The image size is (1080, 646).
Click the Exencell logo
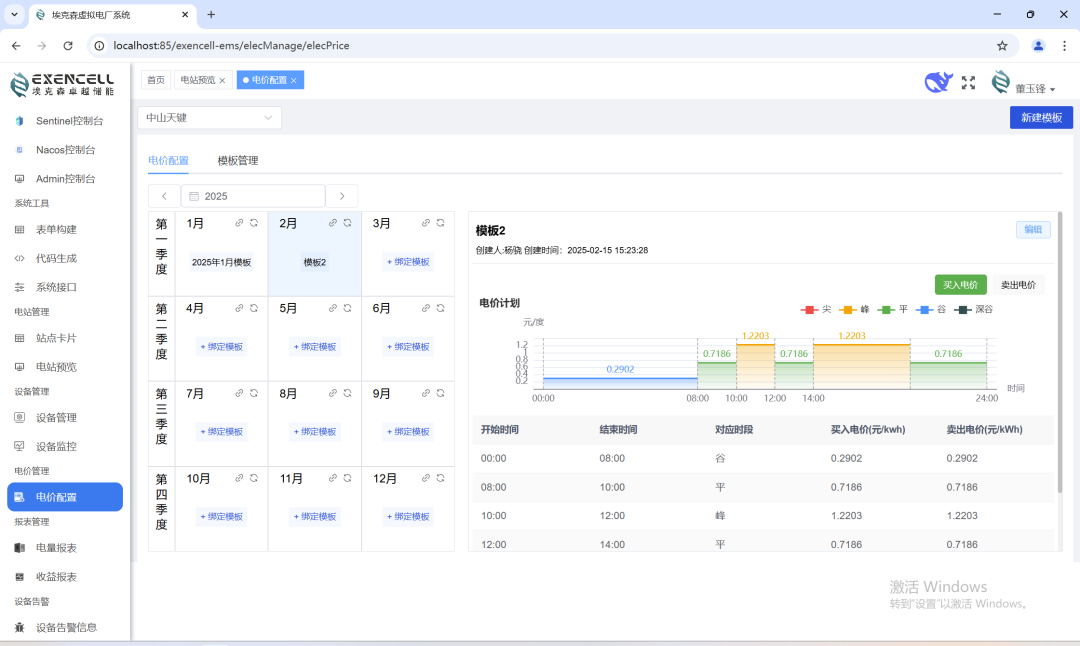pyautogui.click(x=62, y=84)
